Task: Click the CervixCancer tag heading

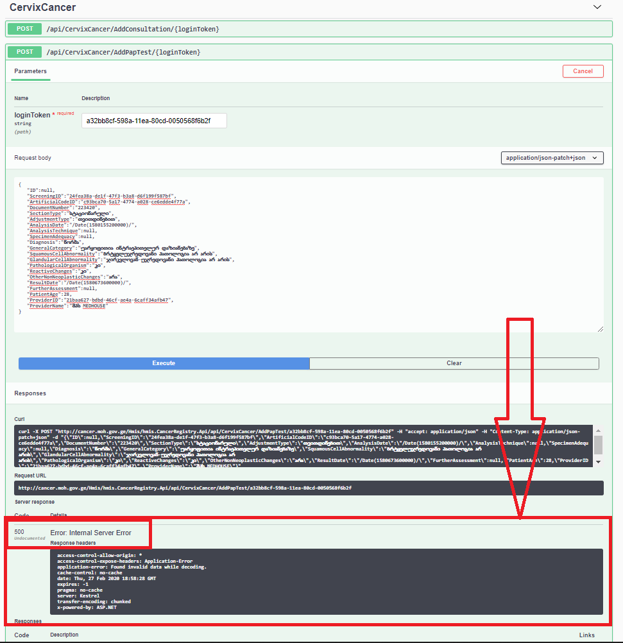Action: (43, 8)
